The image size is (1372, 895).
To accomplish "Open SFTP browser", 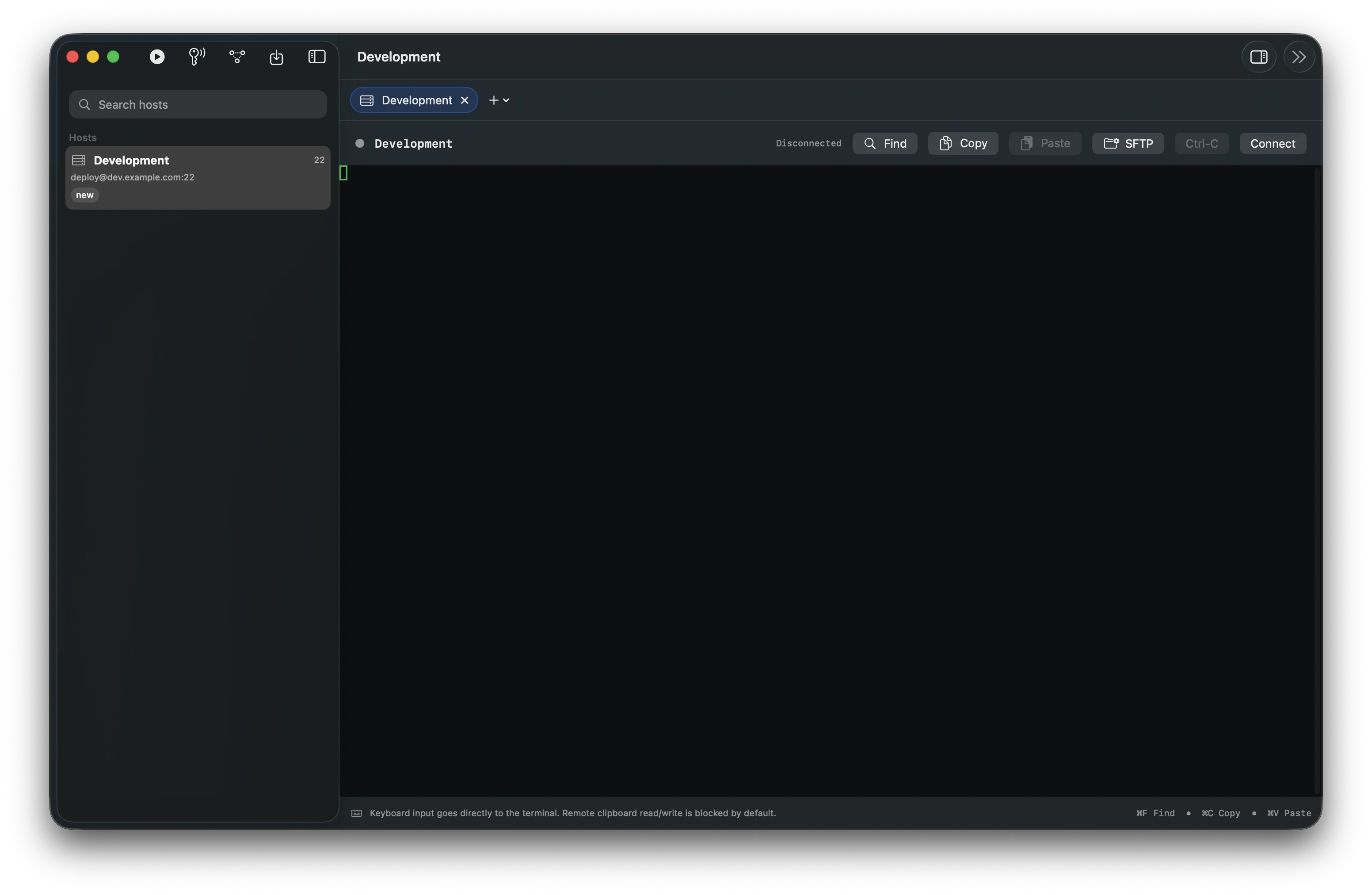I will (1128, 143).
